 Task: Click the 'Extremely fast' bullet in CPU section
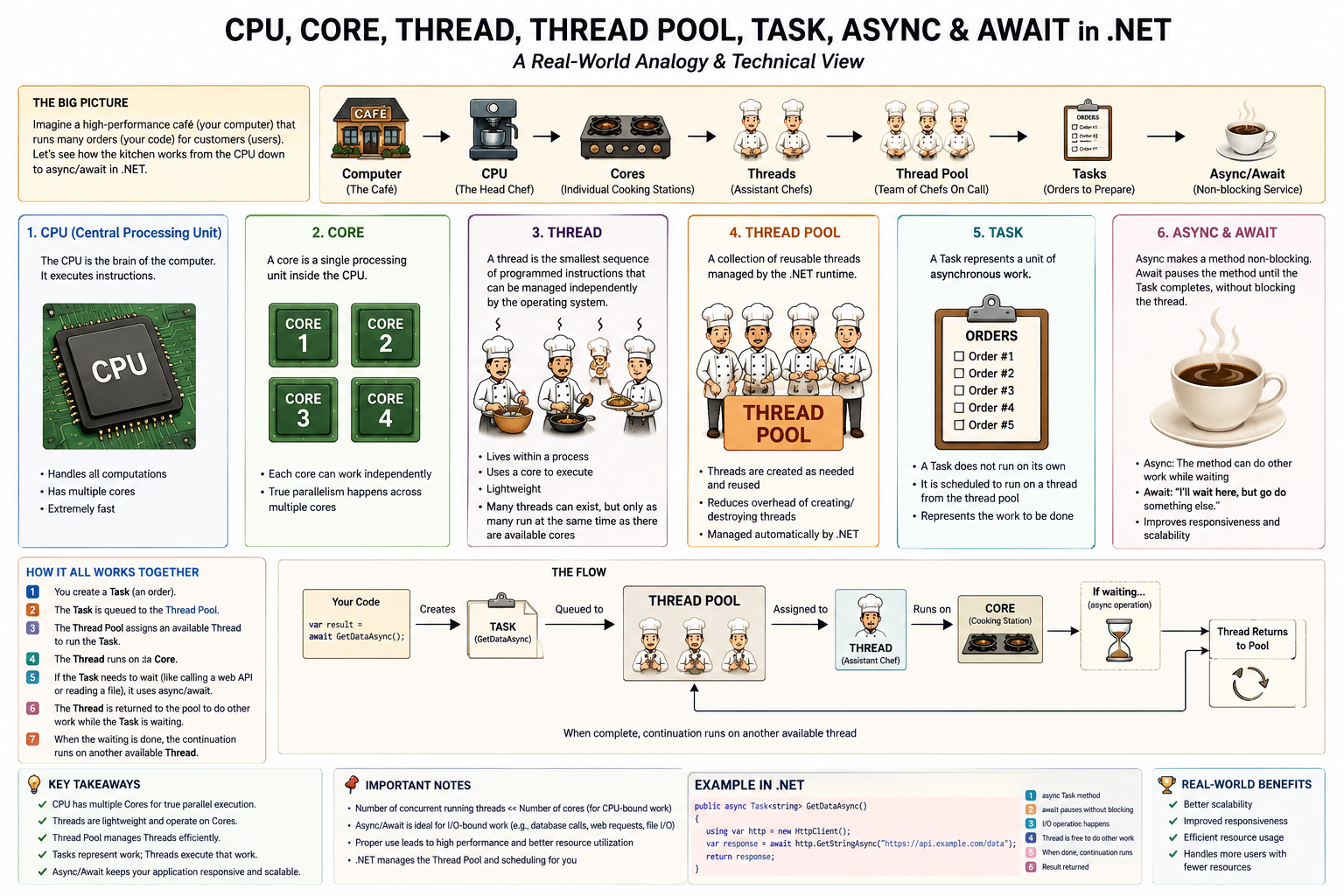pyautogui.click(x=81, y=508)
